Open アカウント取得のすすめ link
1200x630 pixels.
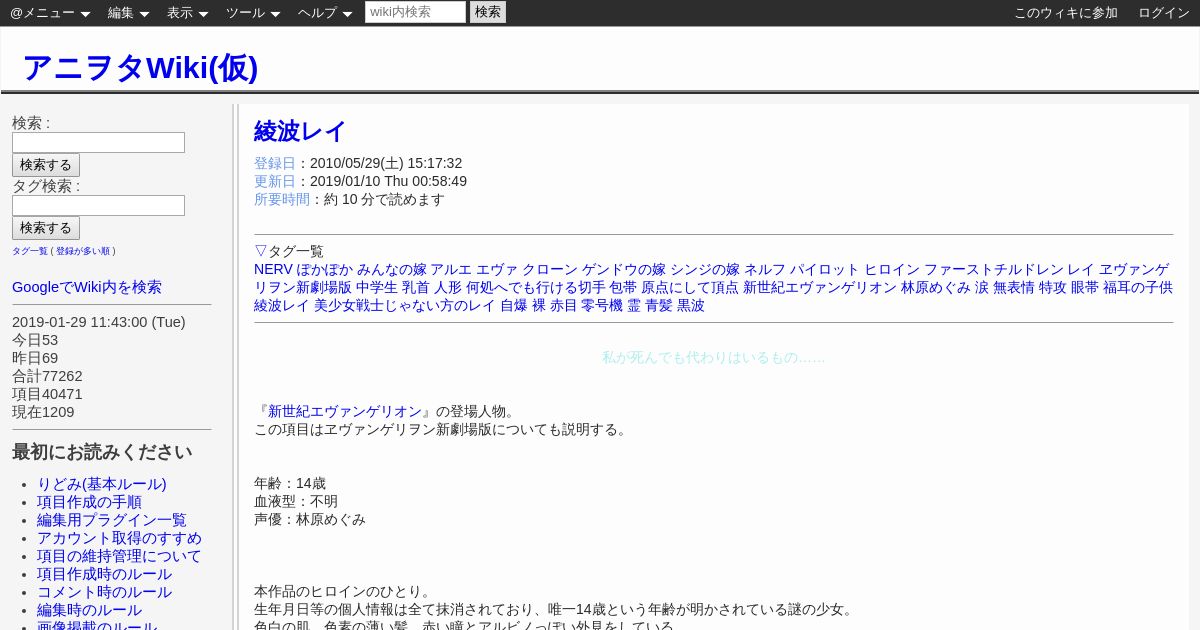119,538
